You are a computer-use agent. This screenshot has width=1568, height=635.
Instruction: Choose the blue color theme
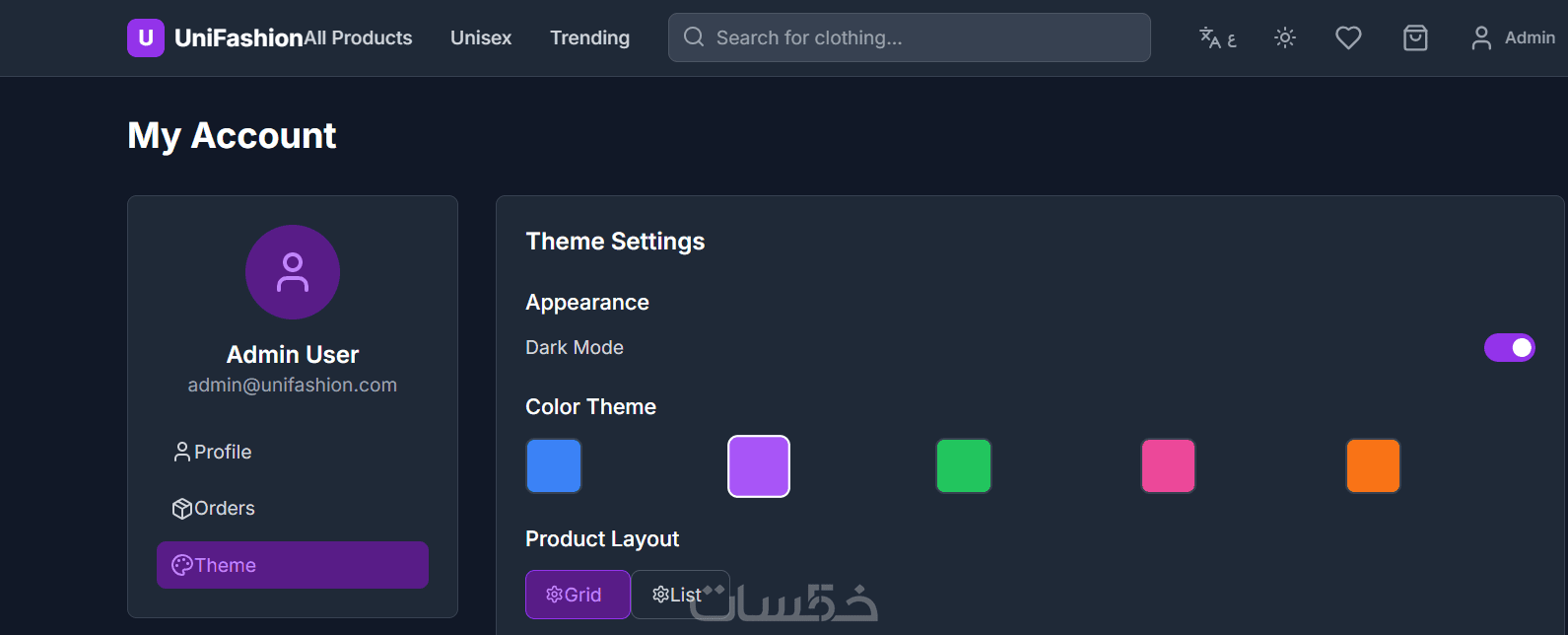[554, 466]
